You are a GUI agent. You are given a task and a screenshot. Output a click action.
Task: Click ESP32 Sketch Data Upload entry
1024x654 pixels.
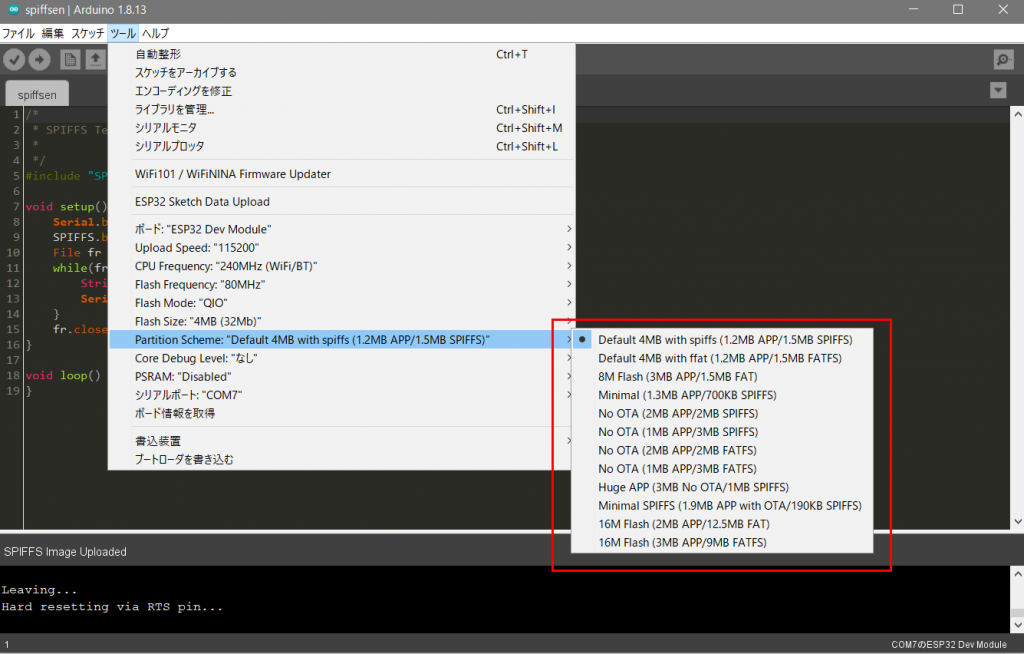[x=202, y=202]
